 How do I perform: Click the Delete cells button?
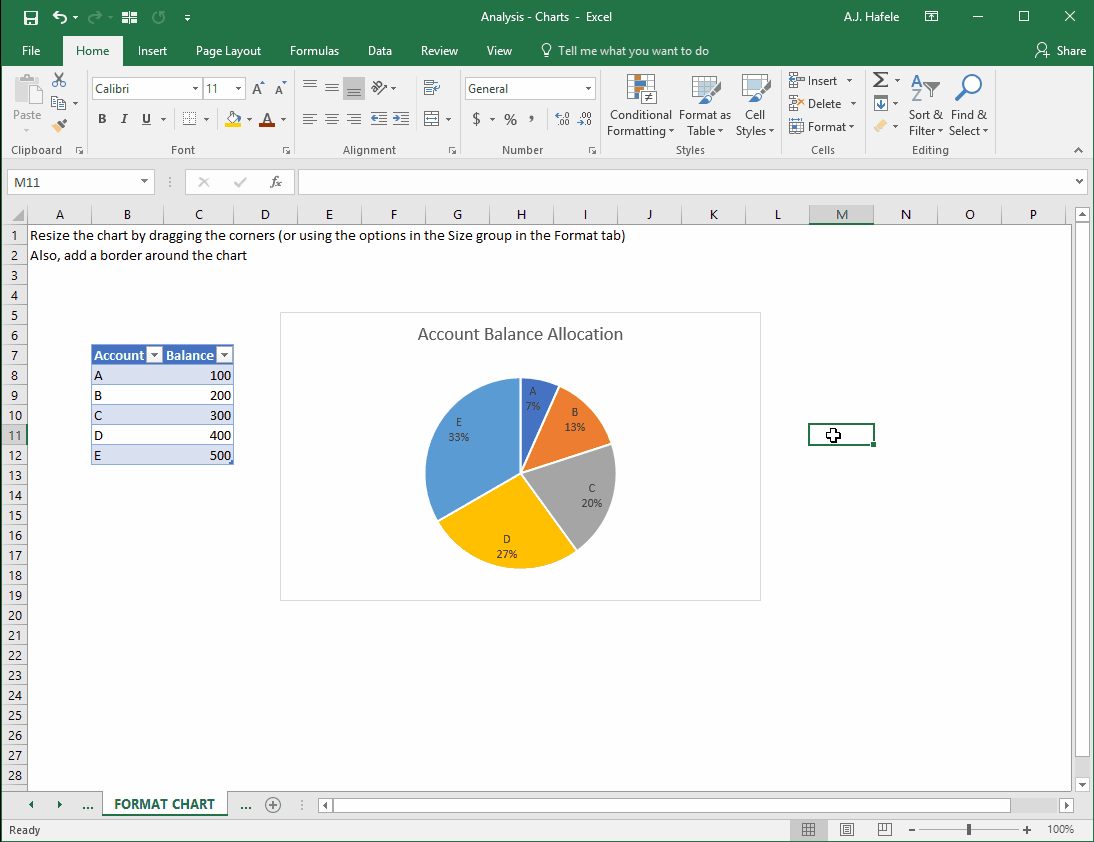(x=816, y=104)
